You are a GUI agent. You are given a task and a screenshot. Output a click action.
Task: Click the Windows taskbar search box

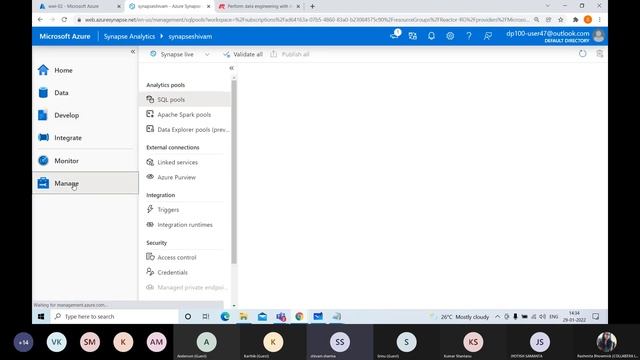[x=115, y=316]
